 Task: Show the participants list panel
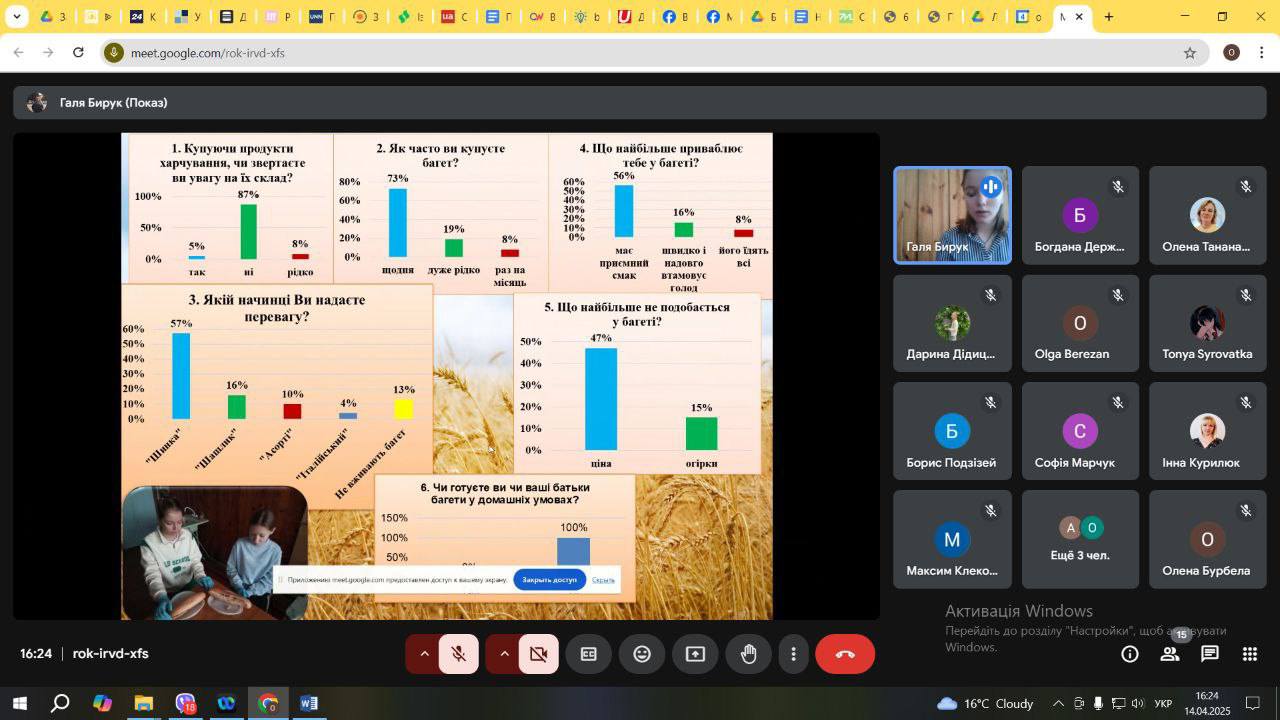pyautogui.click(x=1169, y=654)
